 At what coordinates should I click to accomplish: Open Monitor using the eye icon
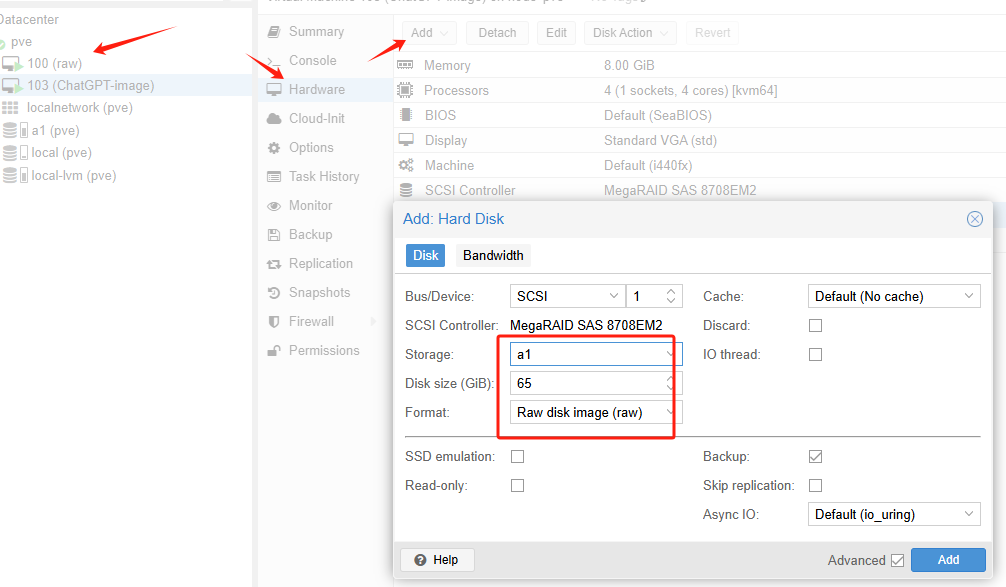(273, 206)
